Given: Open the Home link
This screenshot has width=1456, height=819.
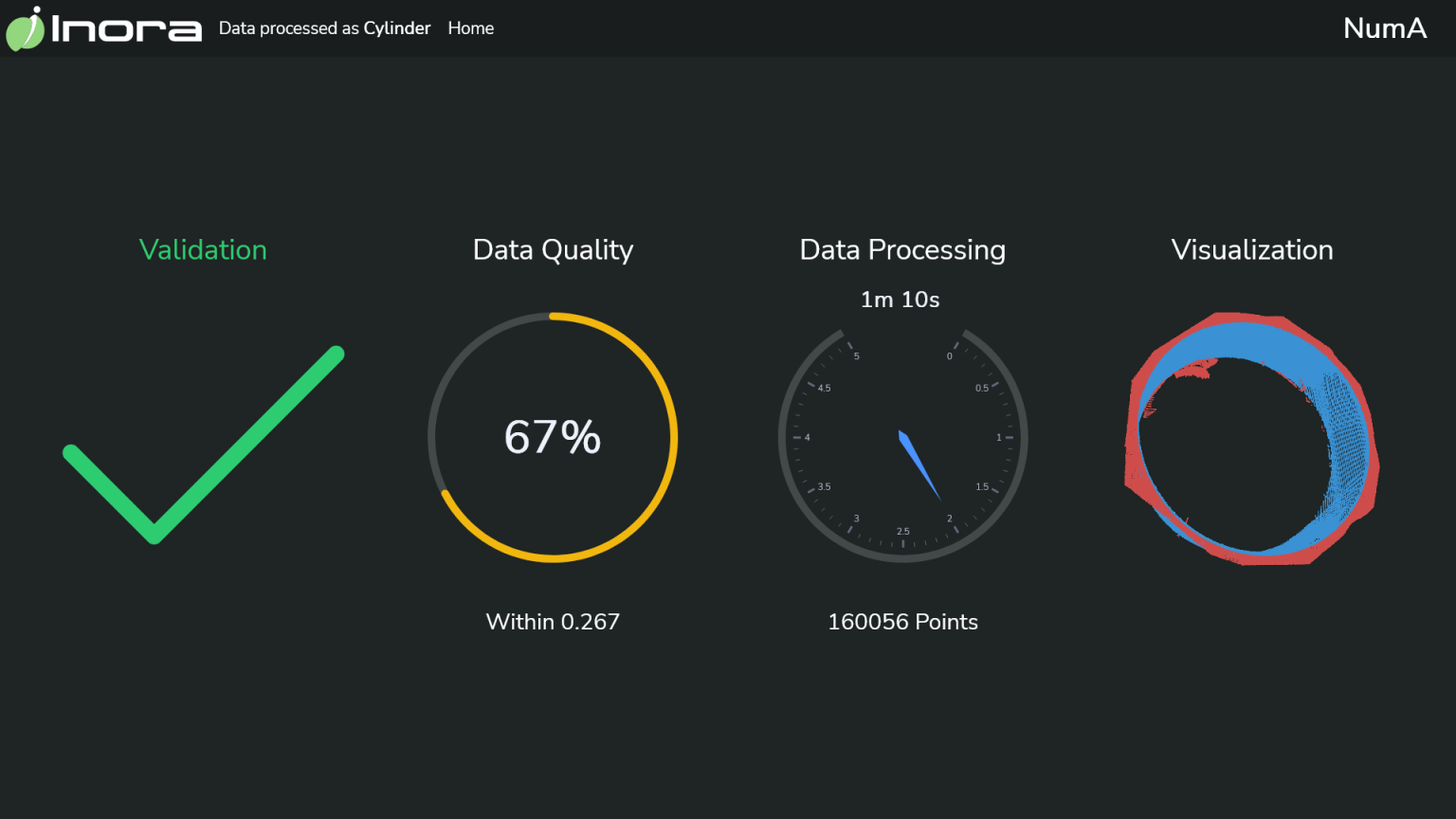Looking at the screenshot, I should (x=471, y=28).
